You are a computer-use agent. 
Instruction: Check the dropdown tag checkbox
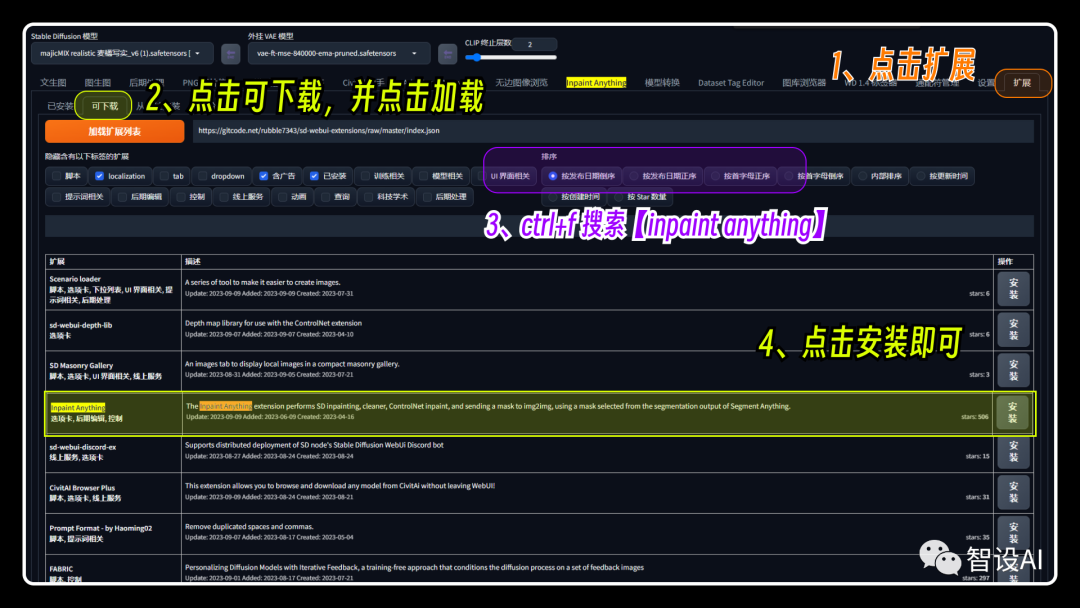coord(202,176)
